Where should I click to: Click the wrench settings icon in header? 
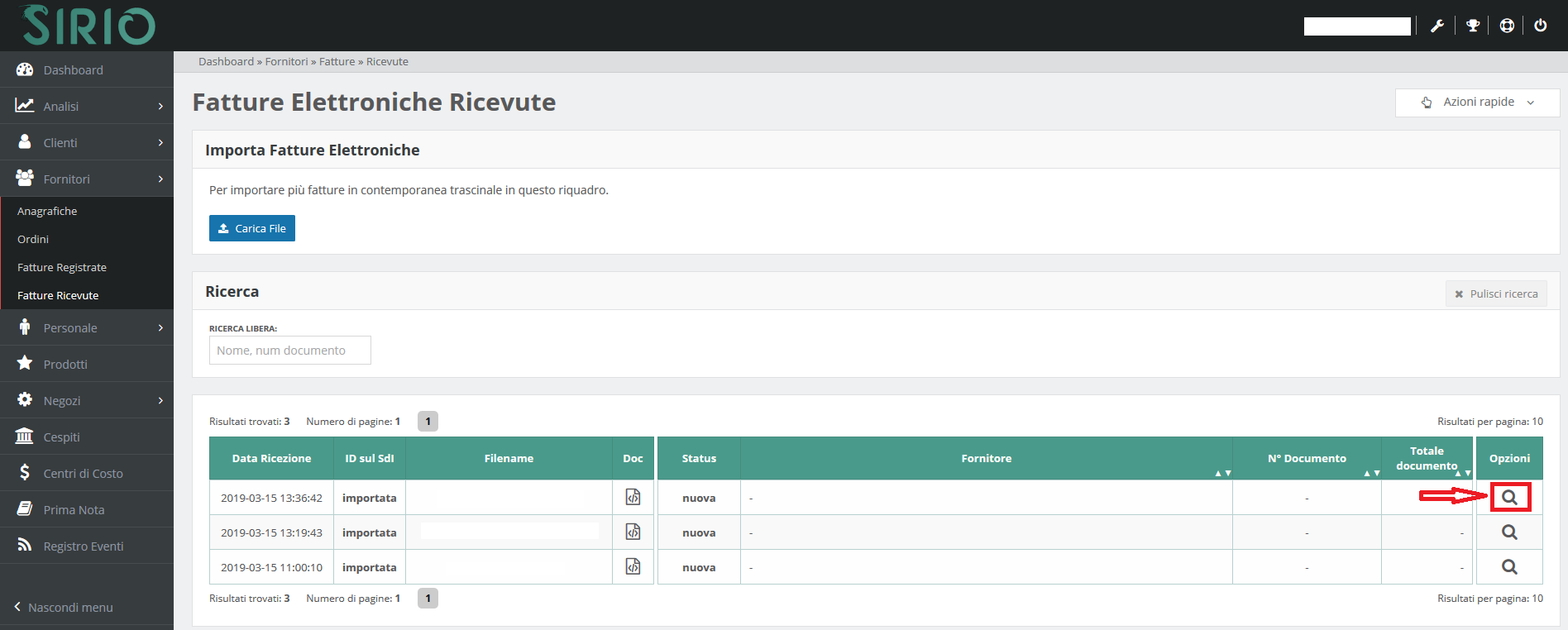pos(1437,26)
